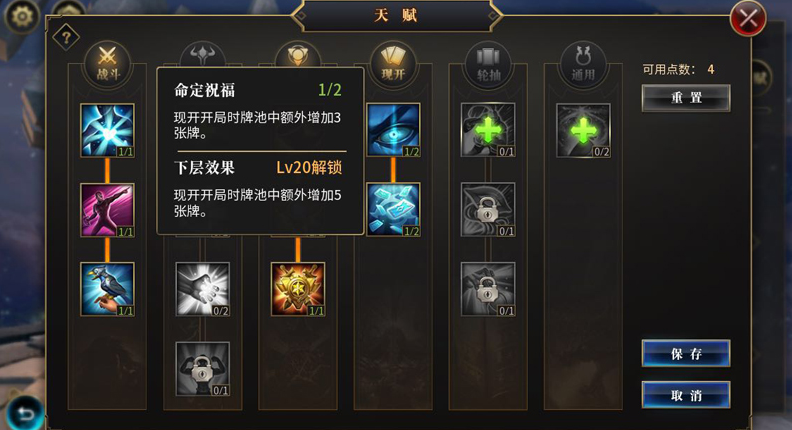The image size is (792, 430).
Task: Save talents with the 保存 button
Action: tap(686, 353)
